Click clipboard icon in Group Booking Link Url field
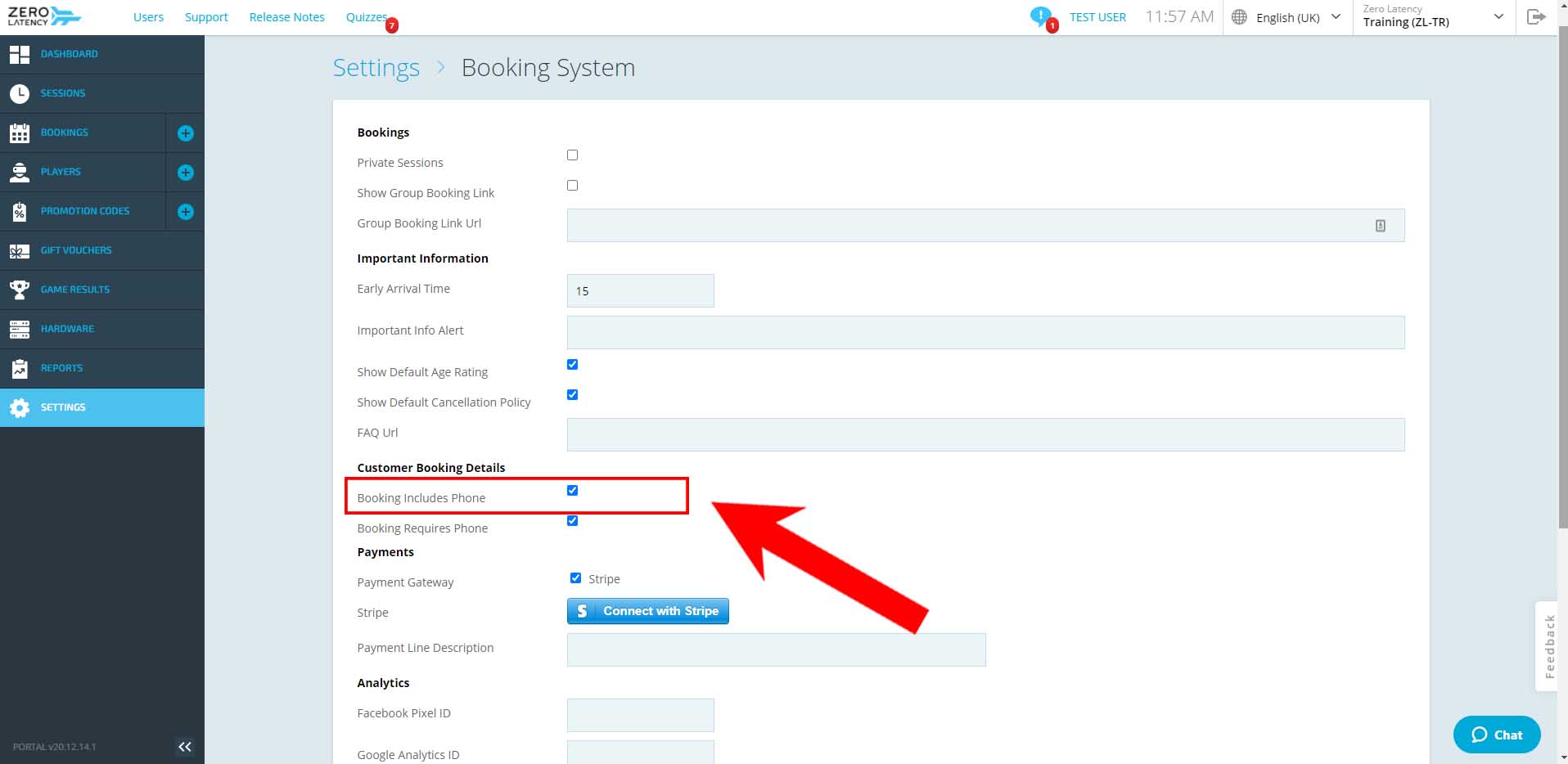 [1381, 226]
